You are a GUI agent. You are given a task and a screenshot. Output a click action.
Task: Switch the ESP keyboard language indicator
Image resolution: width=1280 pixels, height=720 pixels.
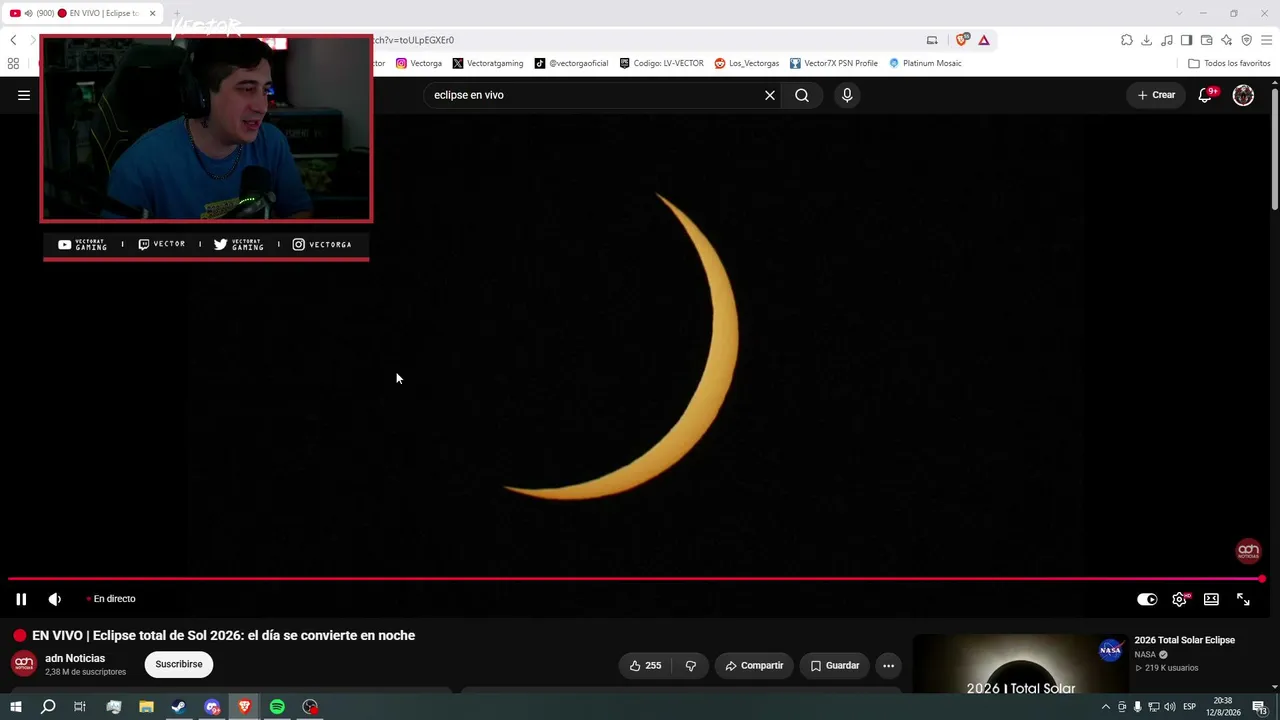point(1190,707)
